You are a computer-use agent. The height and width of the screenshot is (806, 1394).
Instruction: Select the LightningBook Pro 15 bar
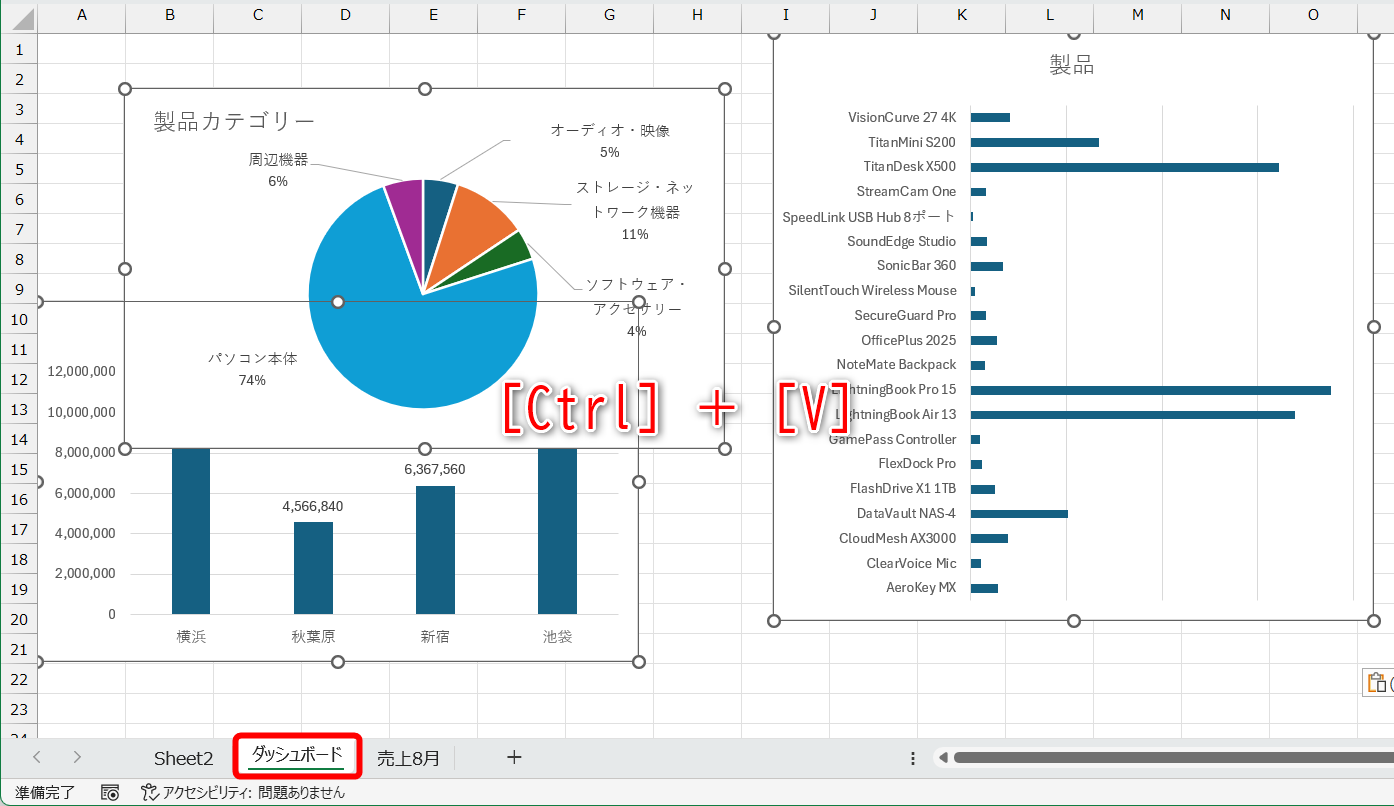(x=1151, y=390)
